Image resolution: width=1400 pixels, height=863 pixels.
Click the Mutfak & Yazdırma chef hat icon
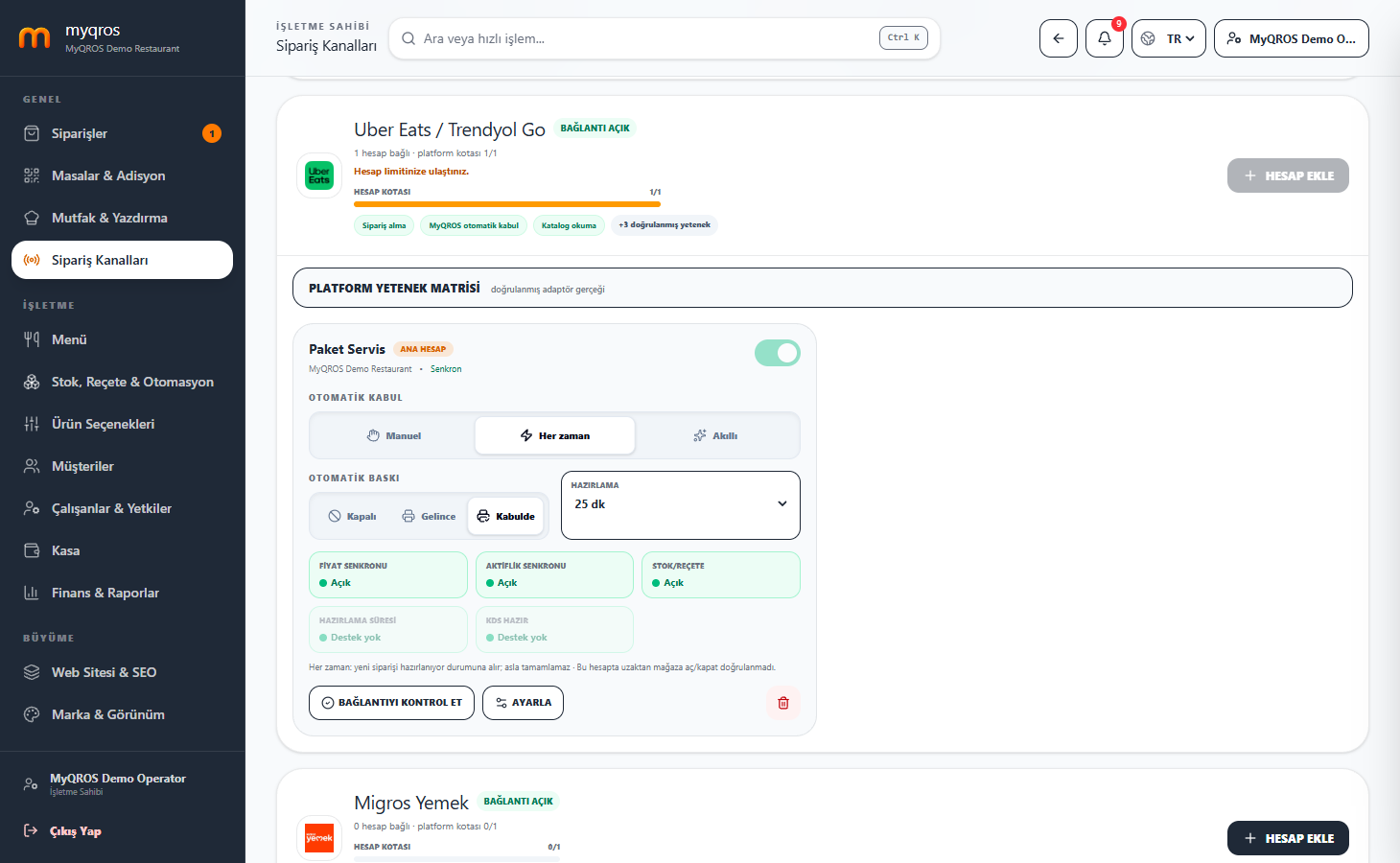[x=32, y=218]
